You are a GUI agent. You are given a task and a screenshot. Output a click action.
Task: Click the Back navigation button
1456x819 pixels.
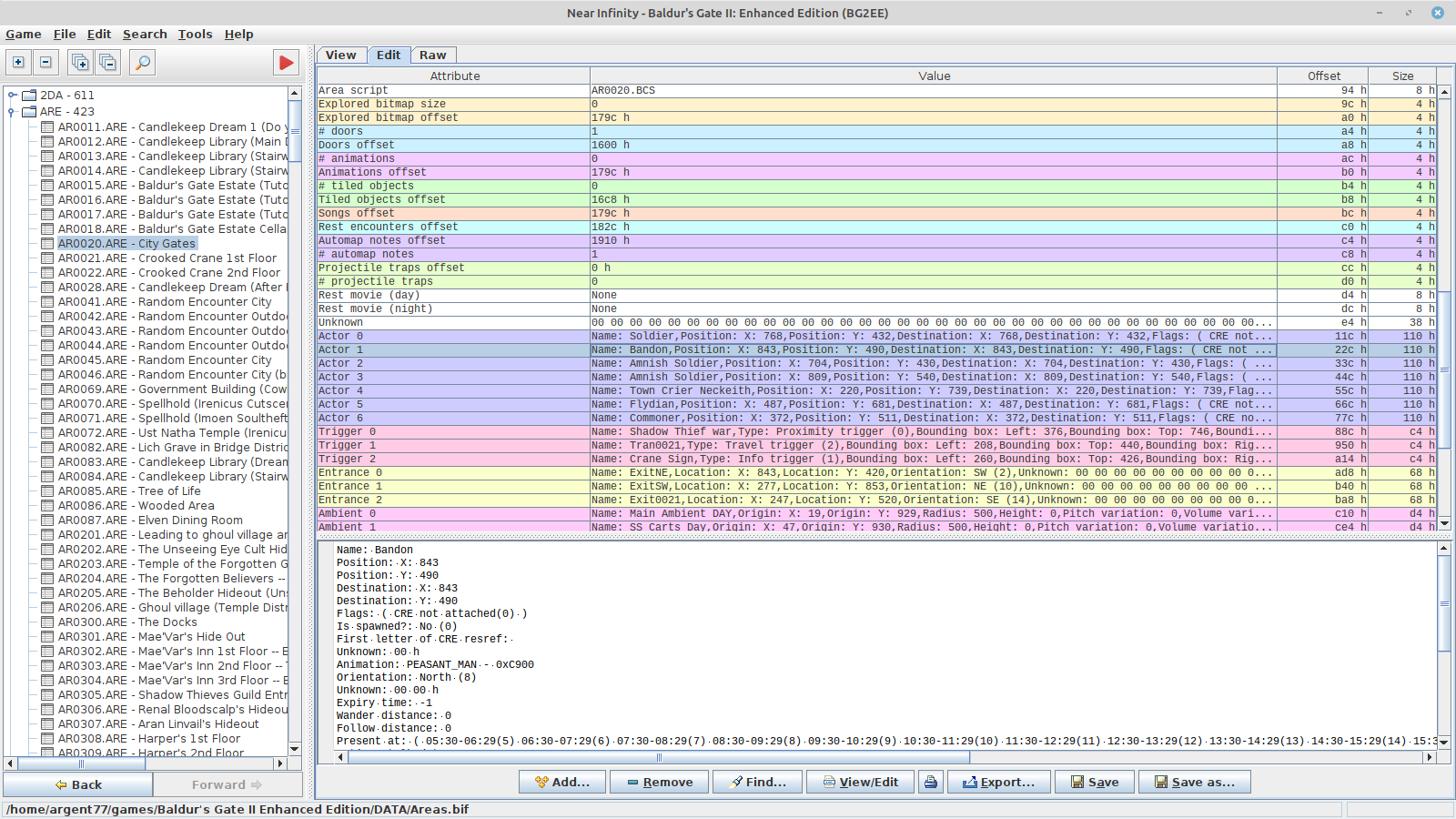point(78,784)
